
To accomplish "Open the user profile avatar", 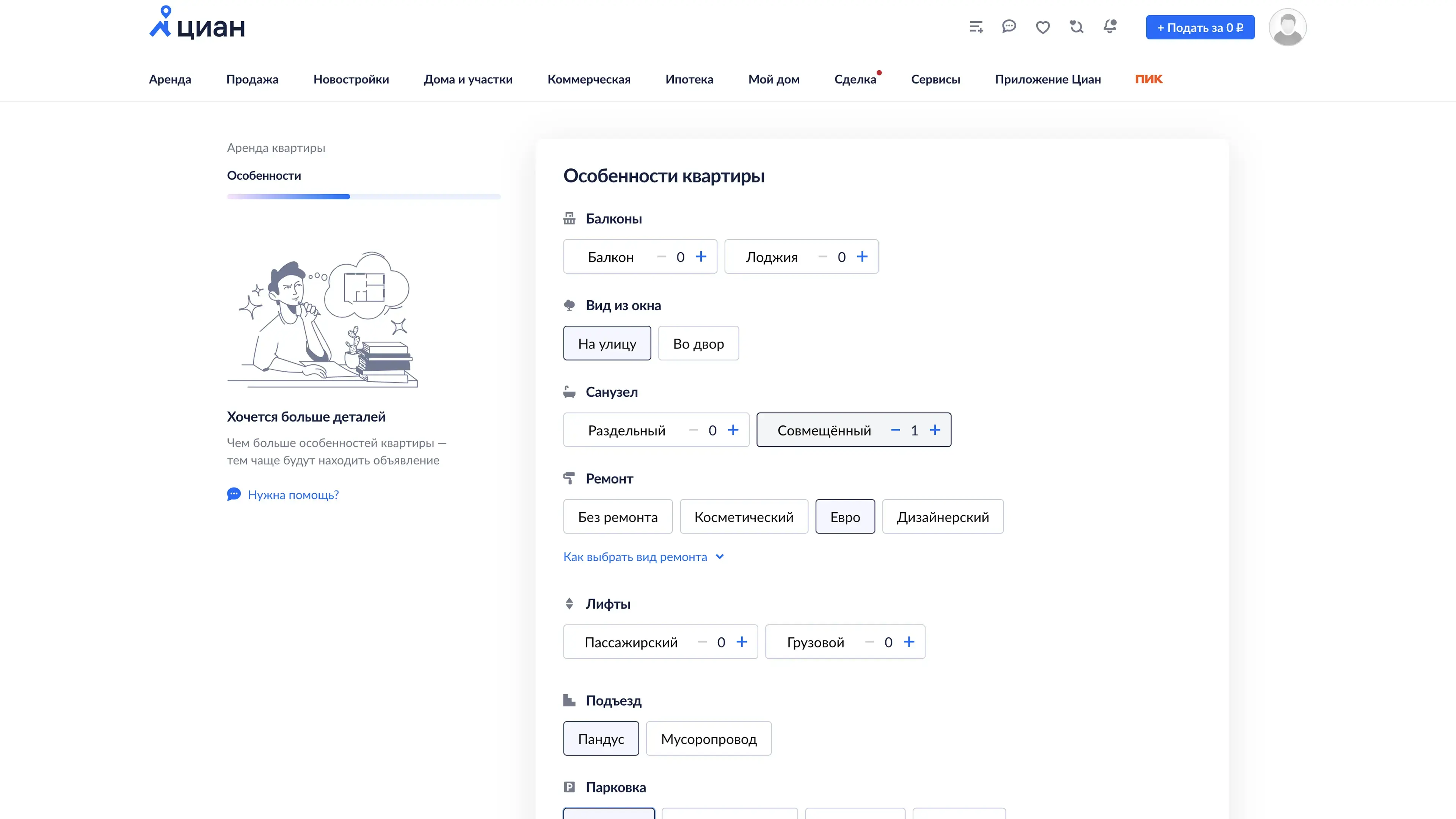I will (1287, 27).
